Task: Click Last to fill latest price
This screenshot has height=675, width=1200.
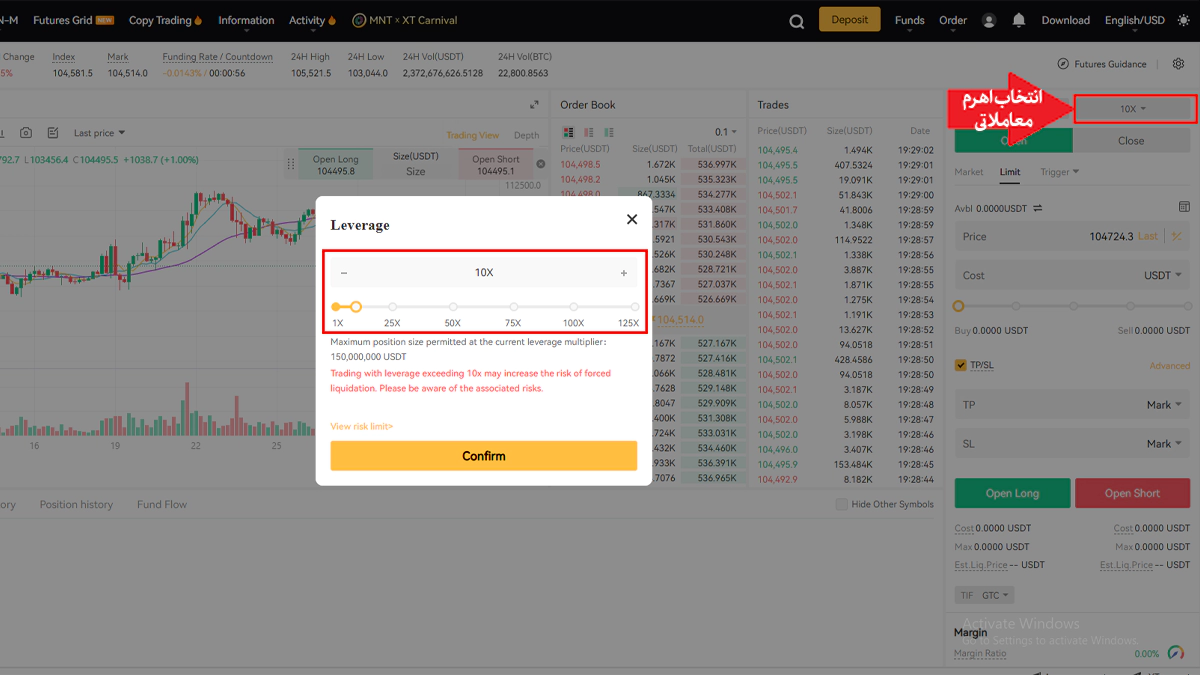Action: tap(1148, 237)
